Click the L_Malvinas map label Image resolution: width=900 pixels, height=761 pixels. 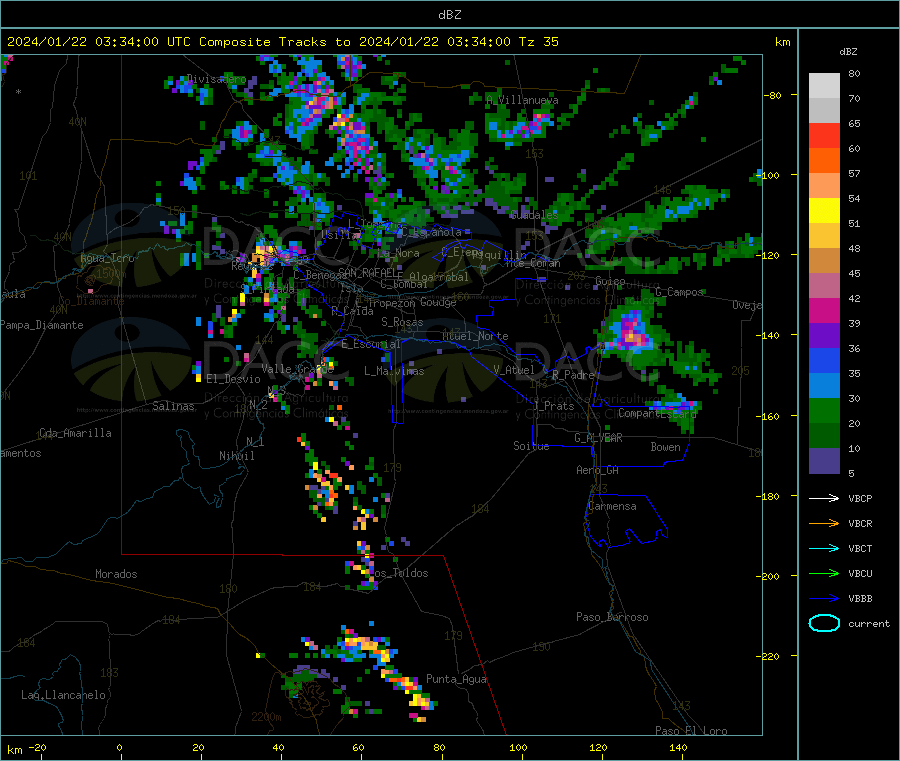click(394, 371)
